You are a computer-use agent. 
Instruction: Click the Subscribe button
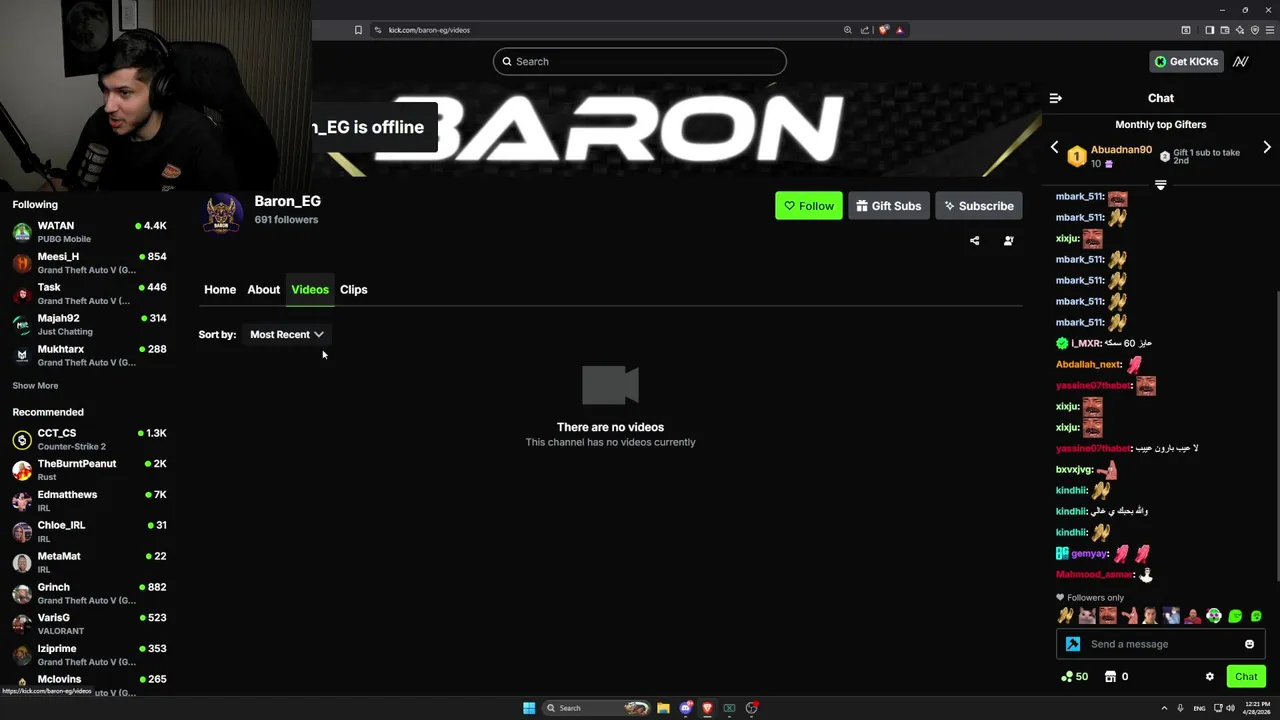click(x=978, y=206)
